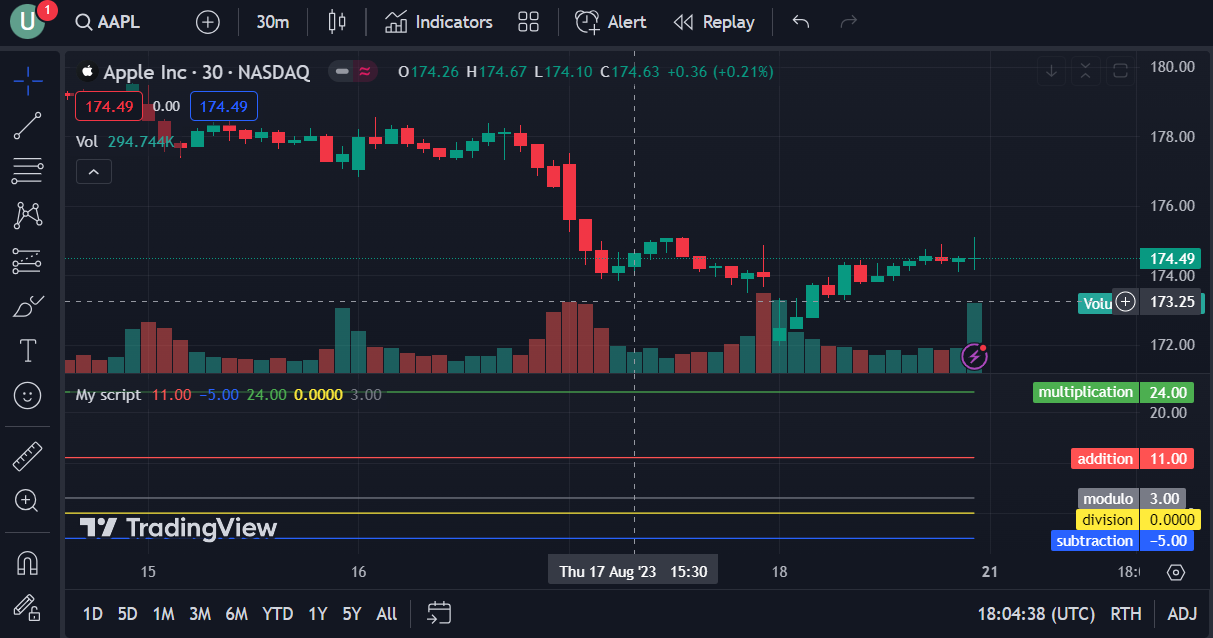Open prediction and measurement tools

(28, 261)
